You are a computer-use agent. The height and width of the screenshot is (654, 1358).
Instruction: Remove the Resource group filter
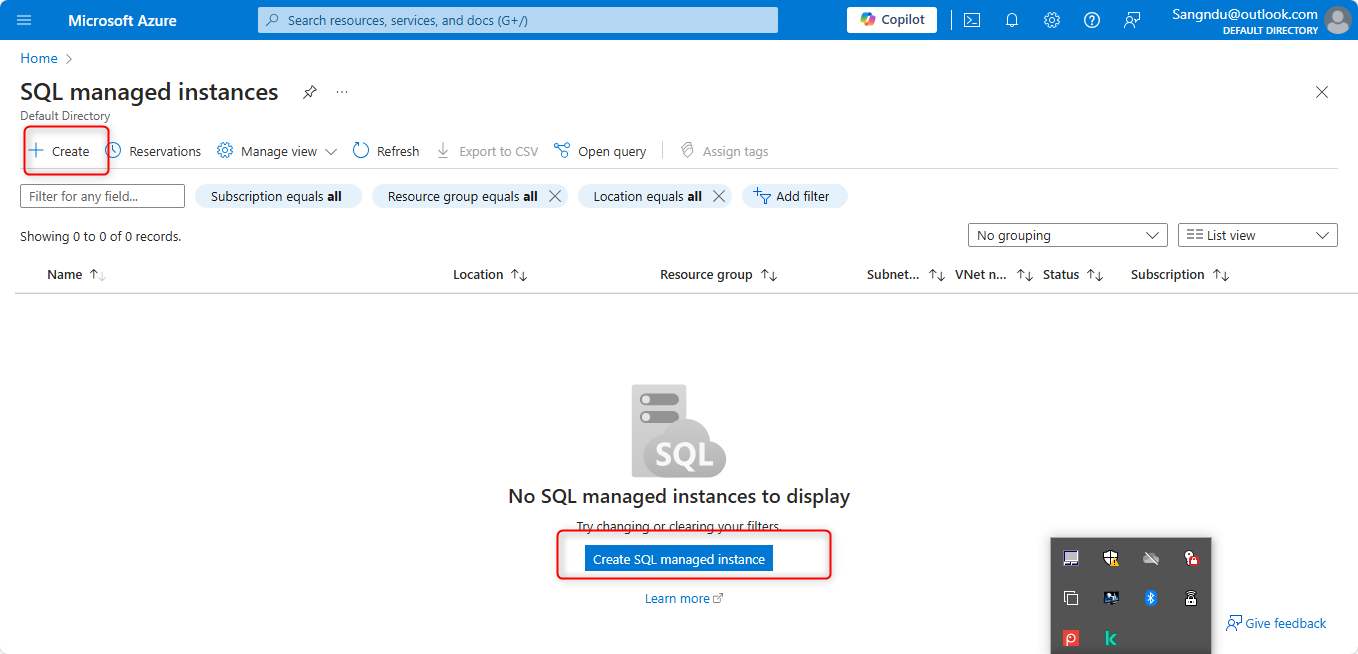tap(555, 196)
